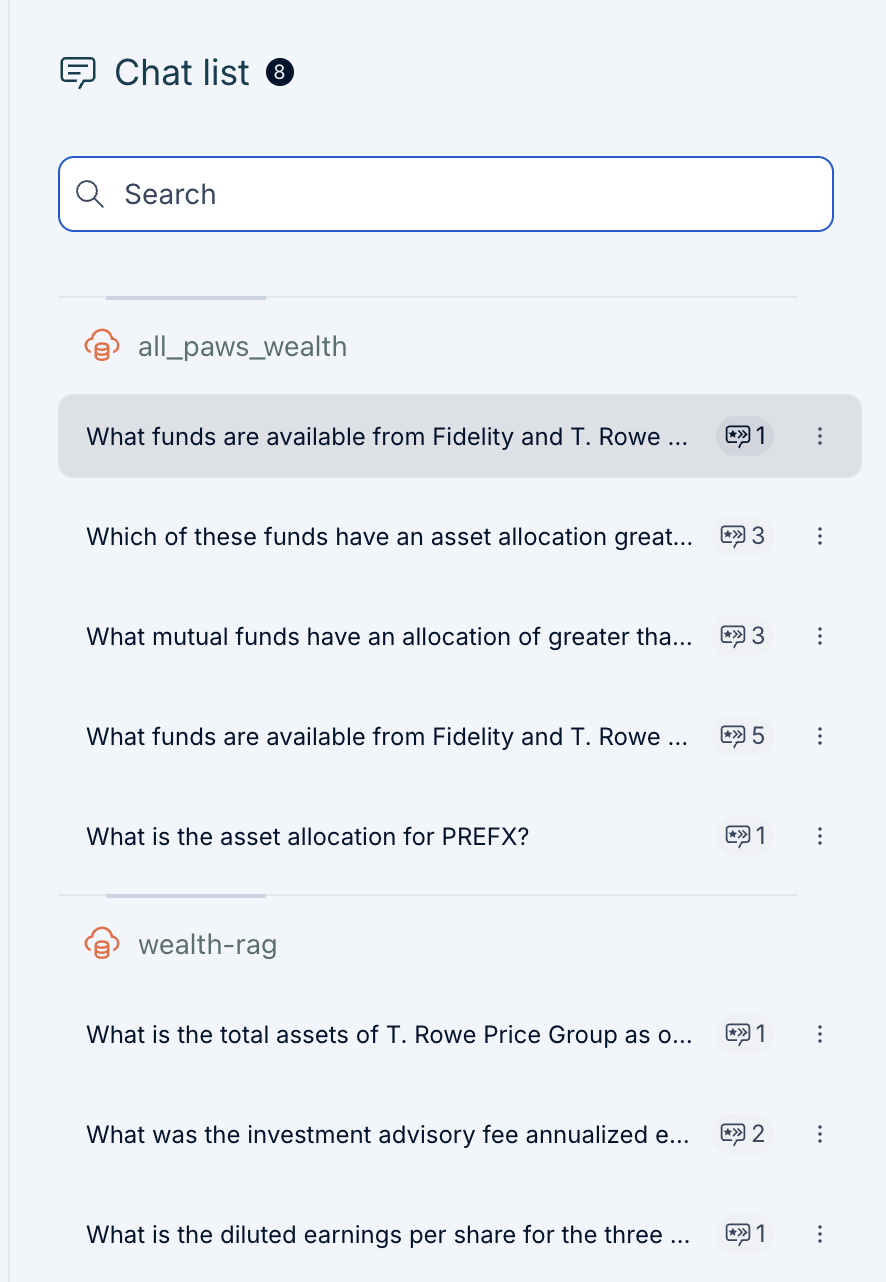
Task: Open kebab menu for diluted earnings chat
Action: click(x=820, y=1234)
